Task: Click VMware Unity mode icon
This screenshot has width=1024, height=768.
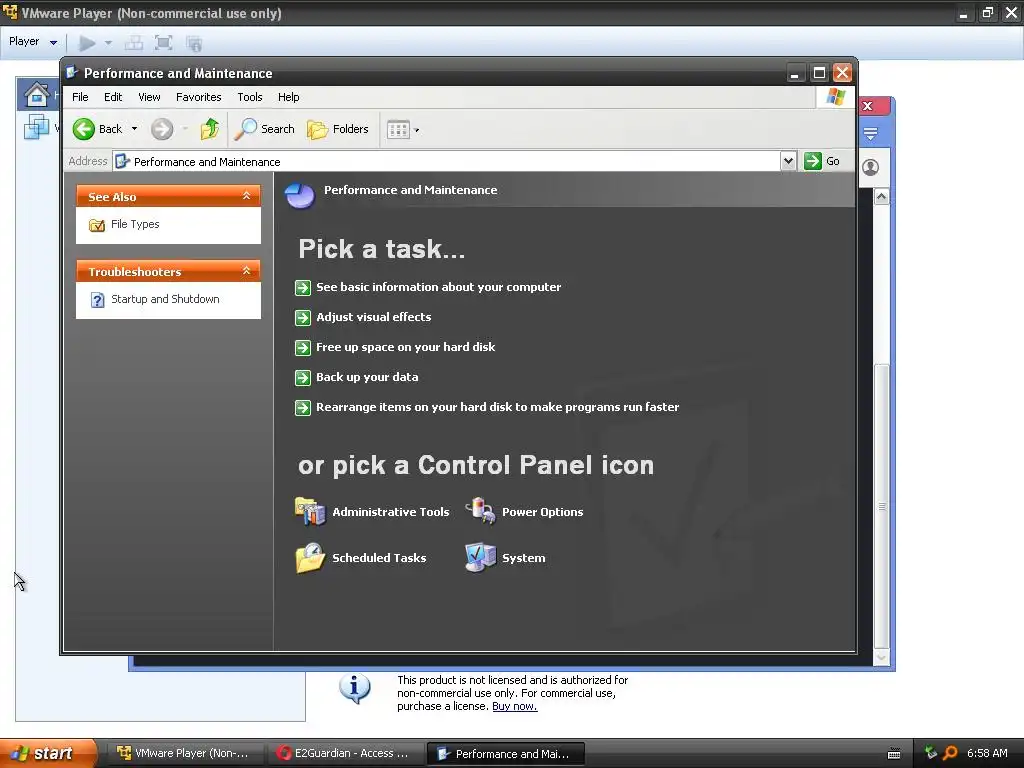Action: [x=194, y=43]
